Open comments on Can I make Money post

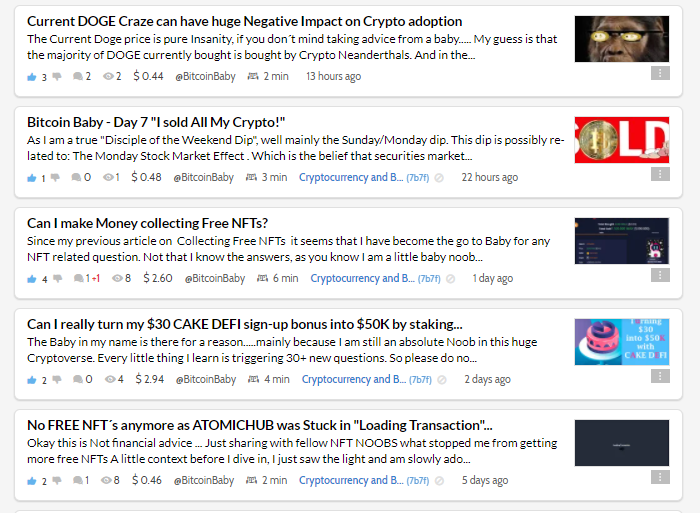pyautogui.click(x=79, y=279)
